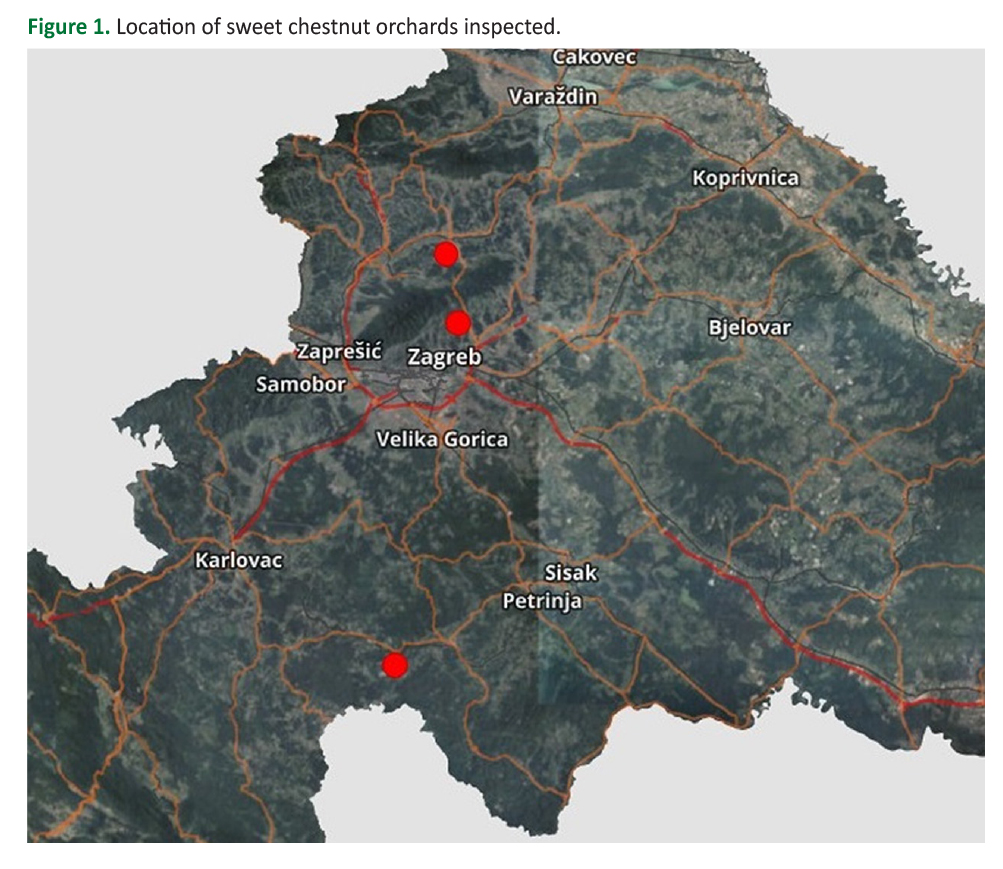Click the Zagreb city label
This screenshot has height=869, width=1003.
pyautogui.click(x=444, y=357)
